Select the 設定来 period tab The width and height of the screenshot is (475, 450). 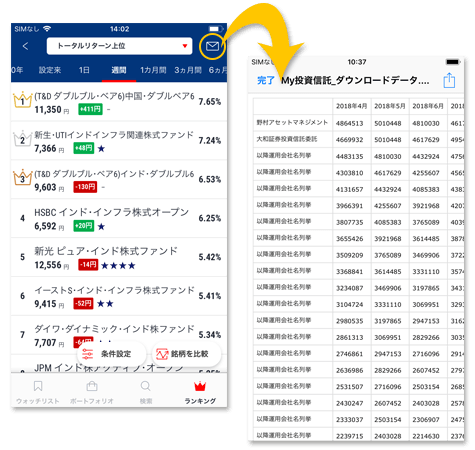(x=50, y=70)
